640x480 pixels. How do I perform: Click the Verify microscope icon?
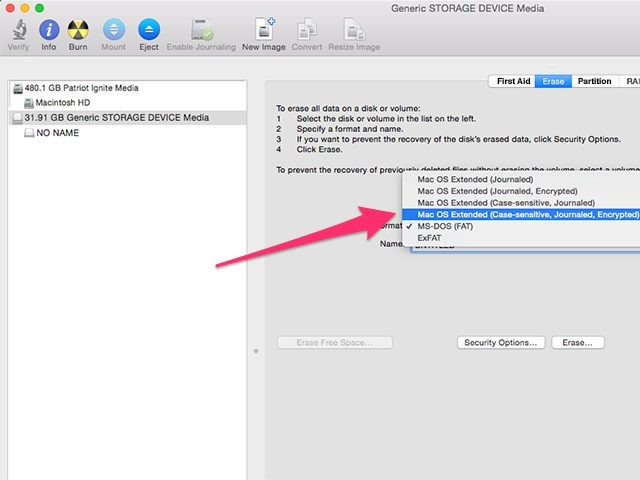[19, 29]
